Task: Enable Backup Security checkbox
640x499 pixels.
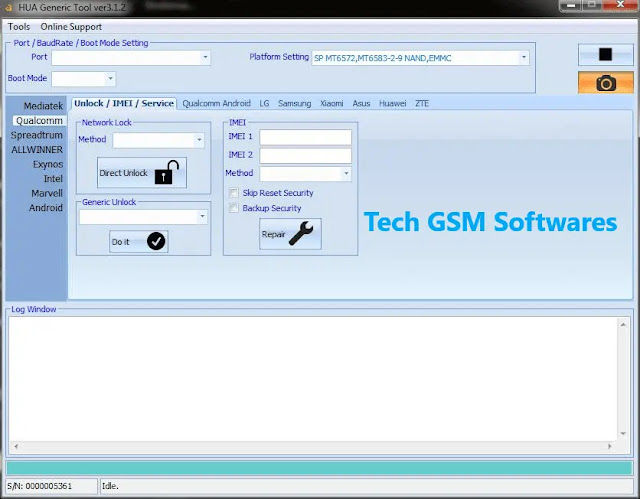Action: tap(234, 208)
